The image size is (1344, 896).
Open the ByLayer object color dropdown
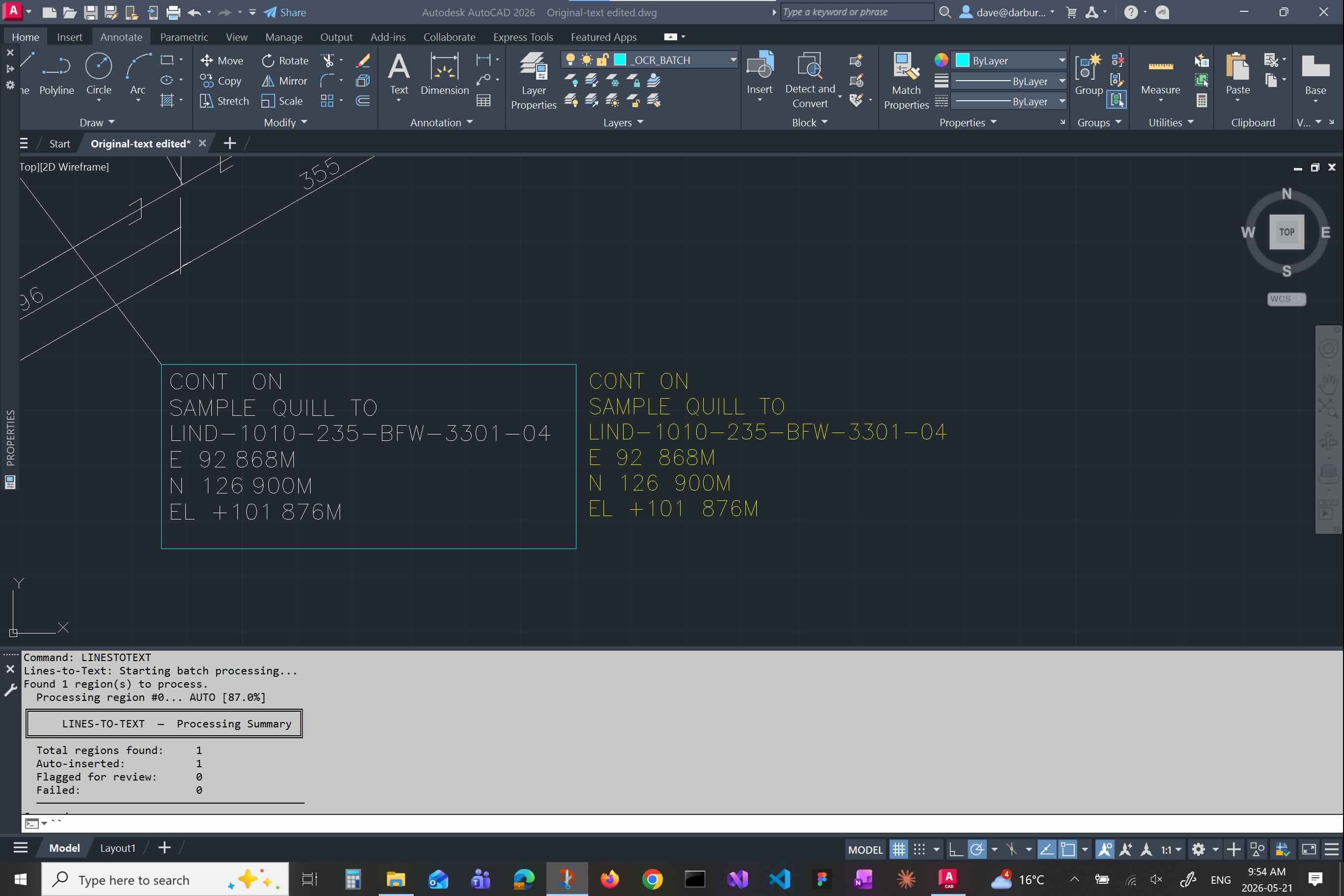point(1061,60)
